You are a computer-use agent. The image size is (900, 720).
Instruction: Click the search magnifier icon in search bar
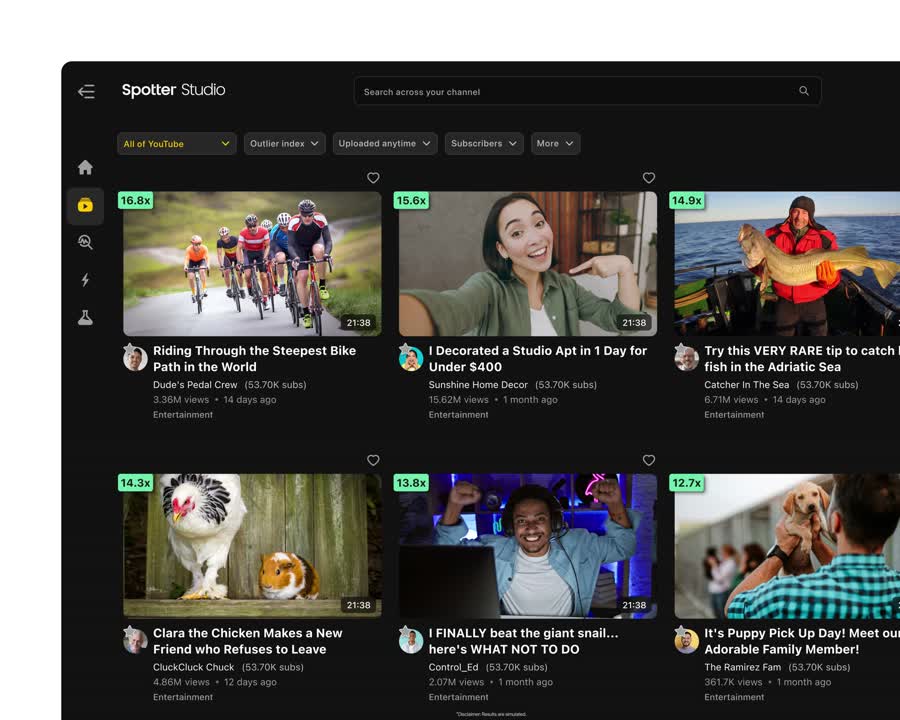click(804, 91)
